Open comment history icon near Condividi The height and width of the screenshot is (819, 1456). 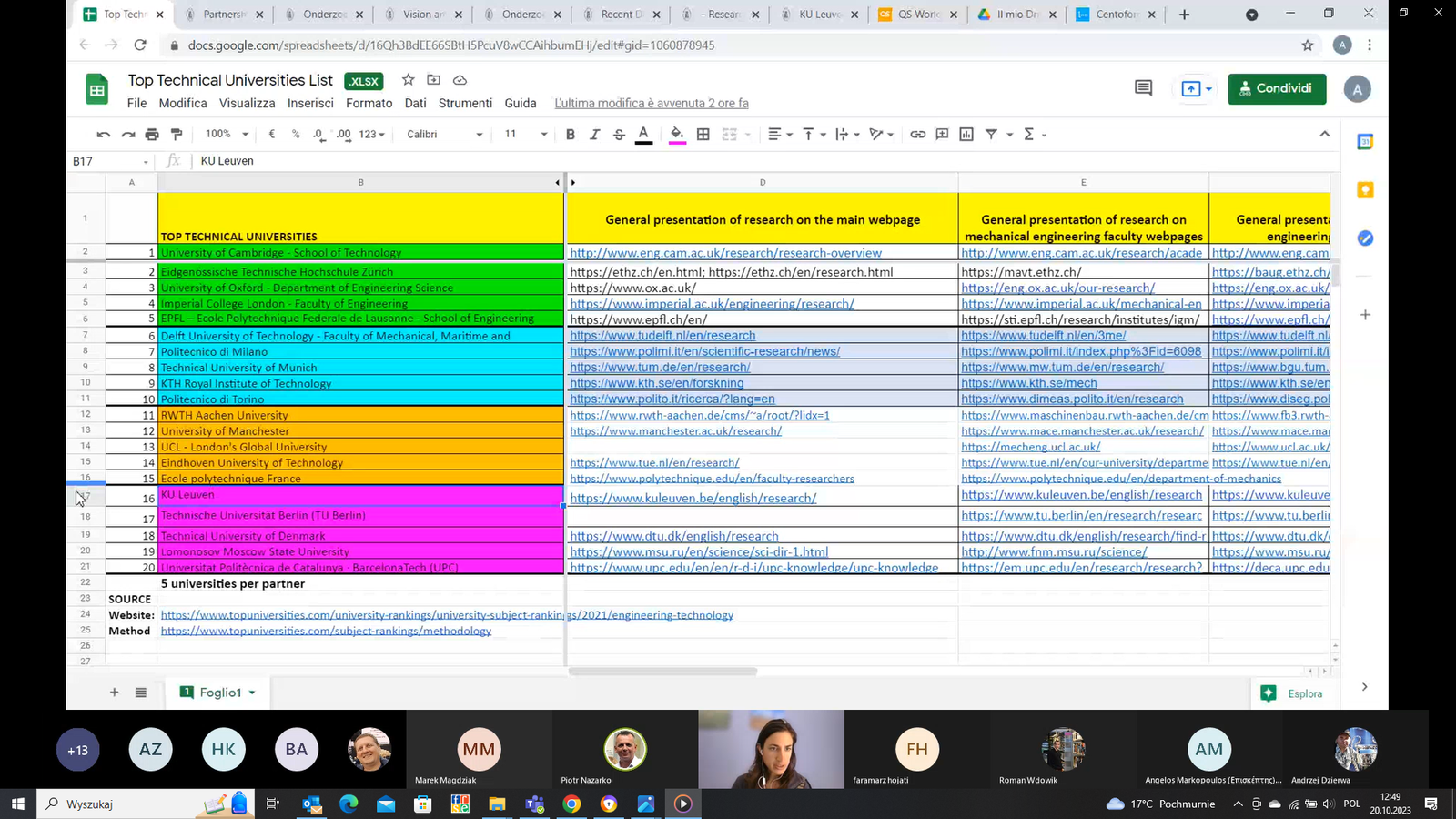tap(1143, 88)
